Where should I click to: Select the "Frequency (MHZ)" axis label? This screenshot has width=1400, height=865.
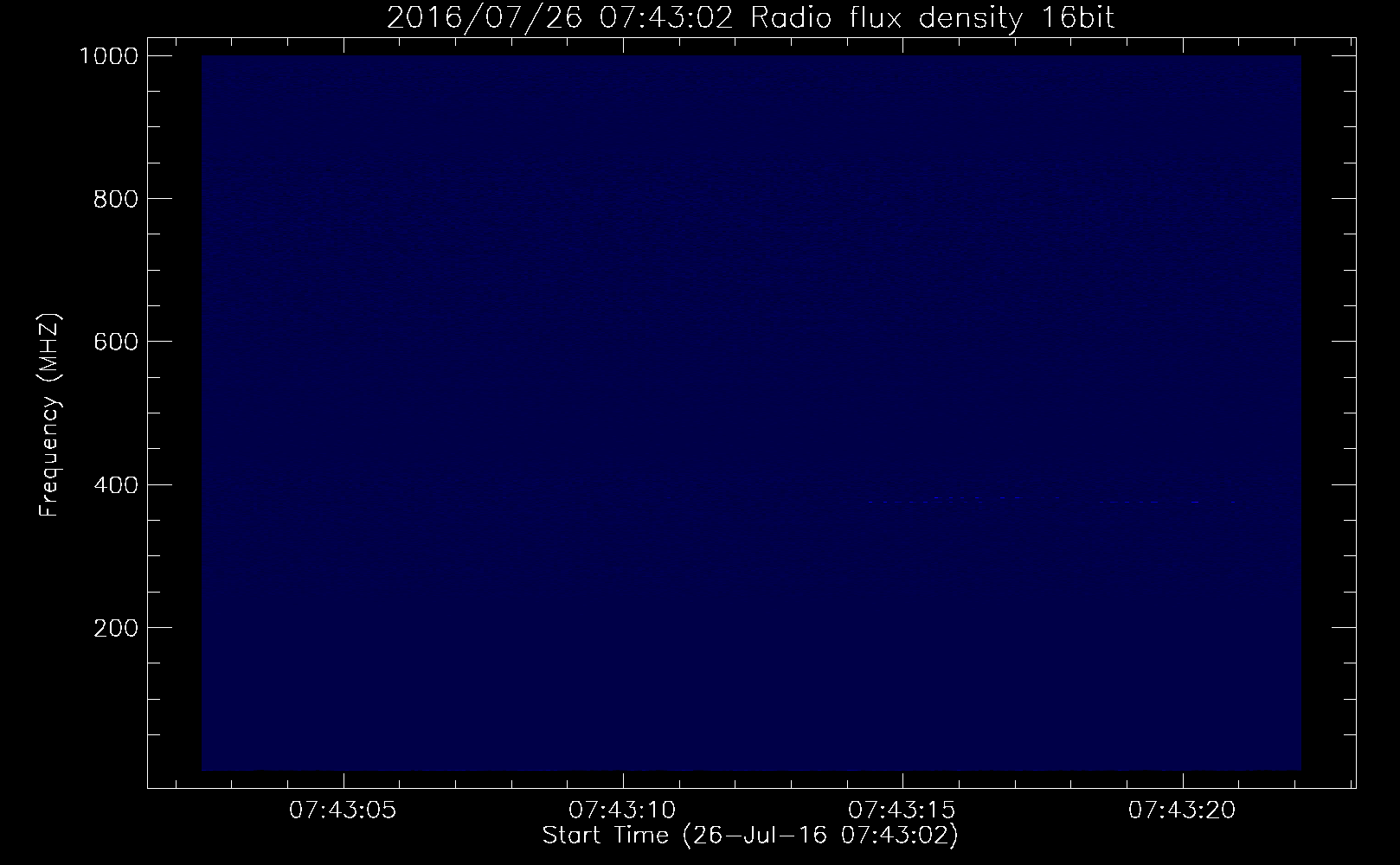(x=50, y=416)
